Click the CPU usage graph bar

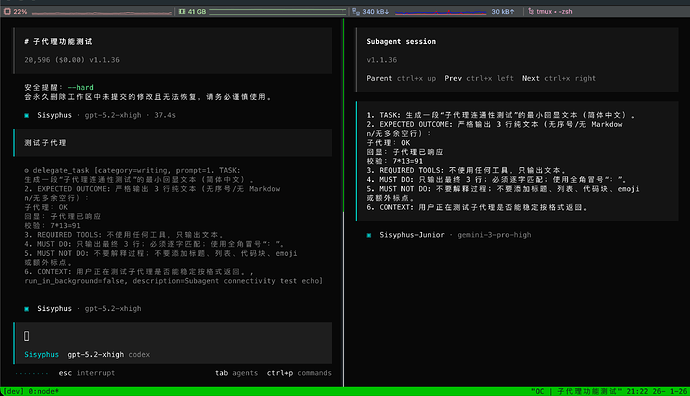point(101,13)
